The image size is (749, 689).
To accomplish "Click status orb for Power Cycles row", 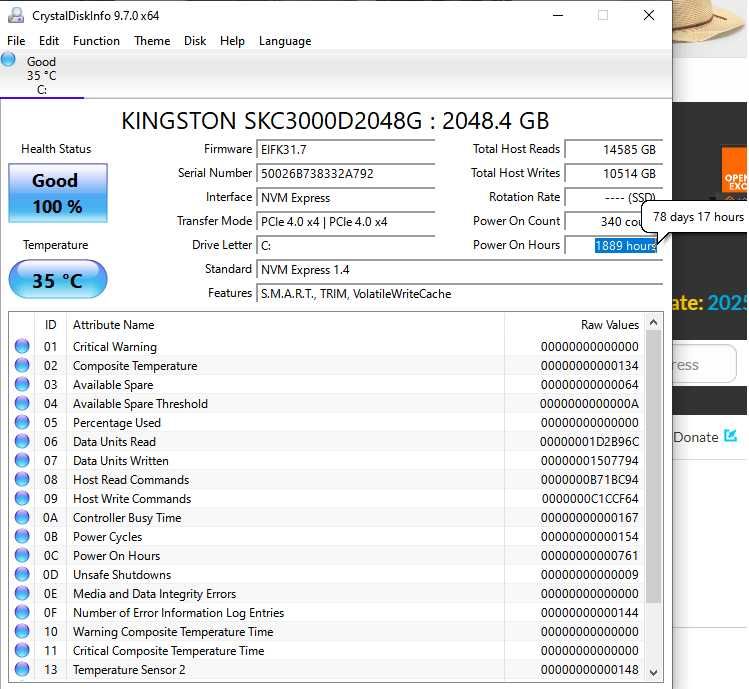I will click(22, 537).
